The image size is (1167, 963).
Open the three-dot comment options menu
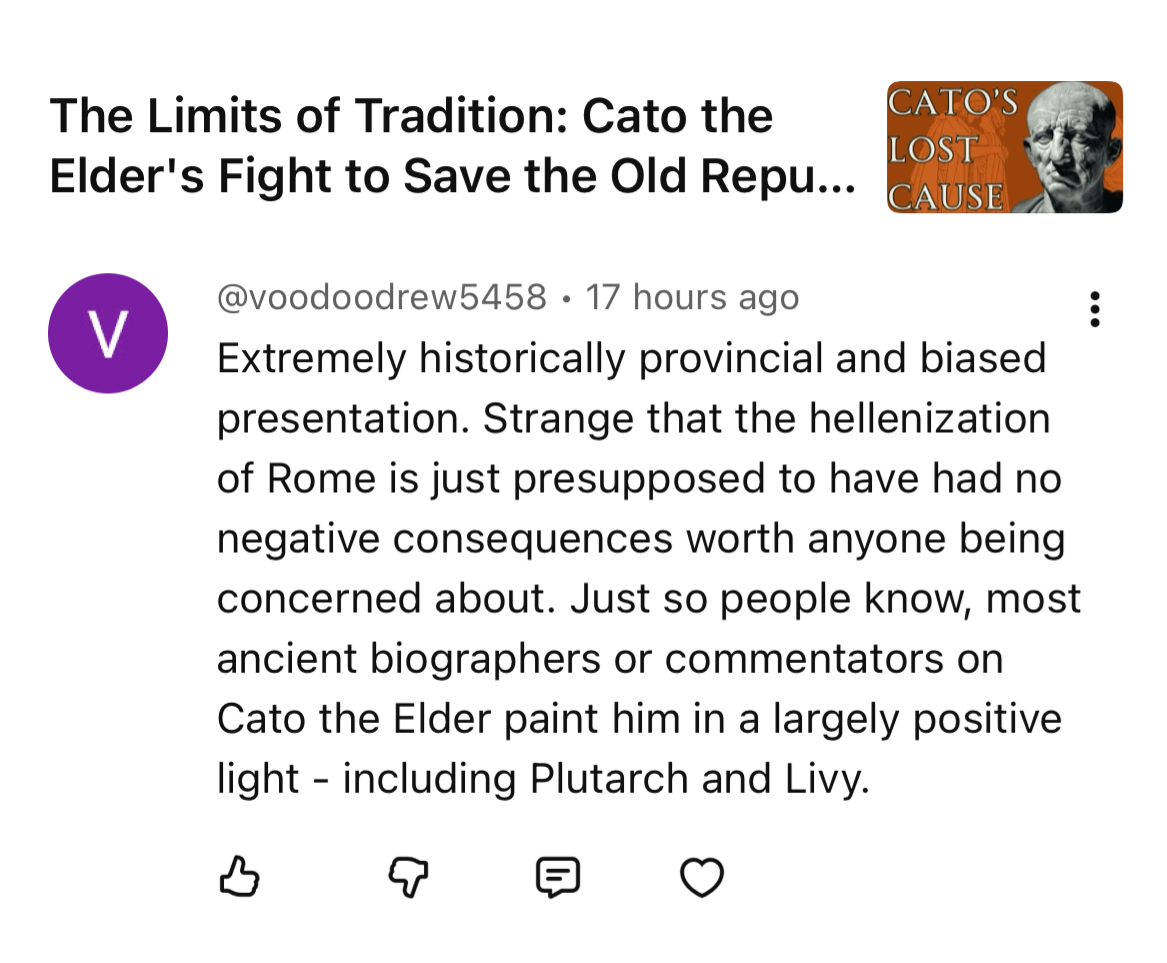pos(1095,310)
